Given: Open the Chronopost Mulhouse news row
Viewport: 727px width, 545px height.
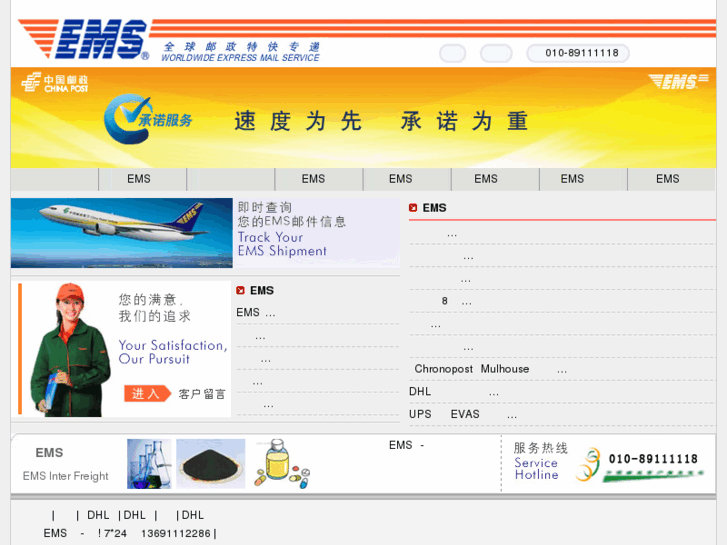Looking at the screenshot, I should (x=562, y=369).
